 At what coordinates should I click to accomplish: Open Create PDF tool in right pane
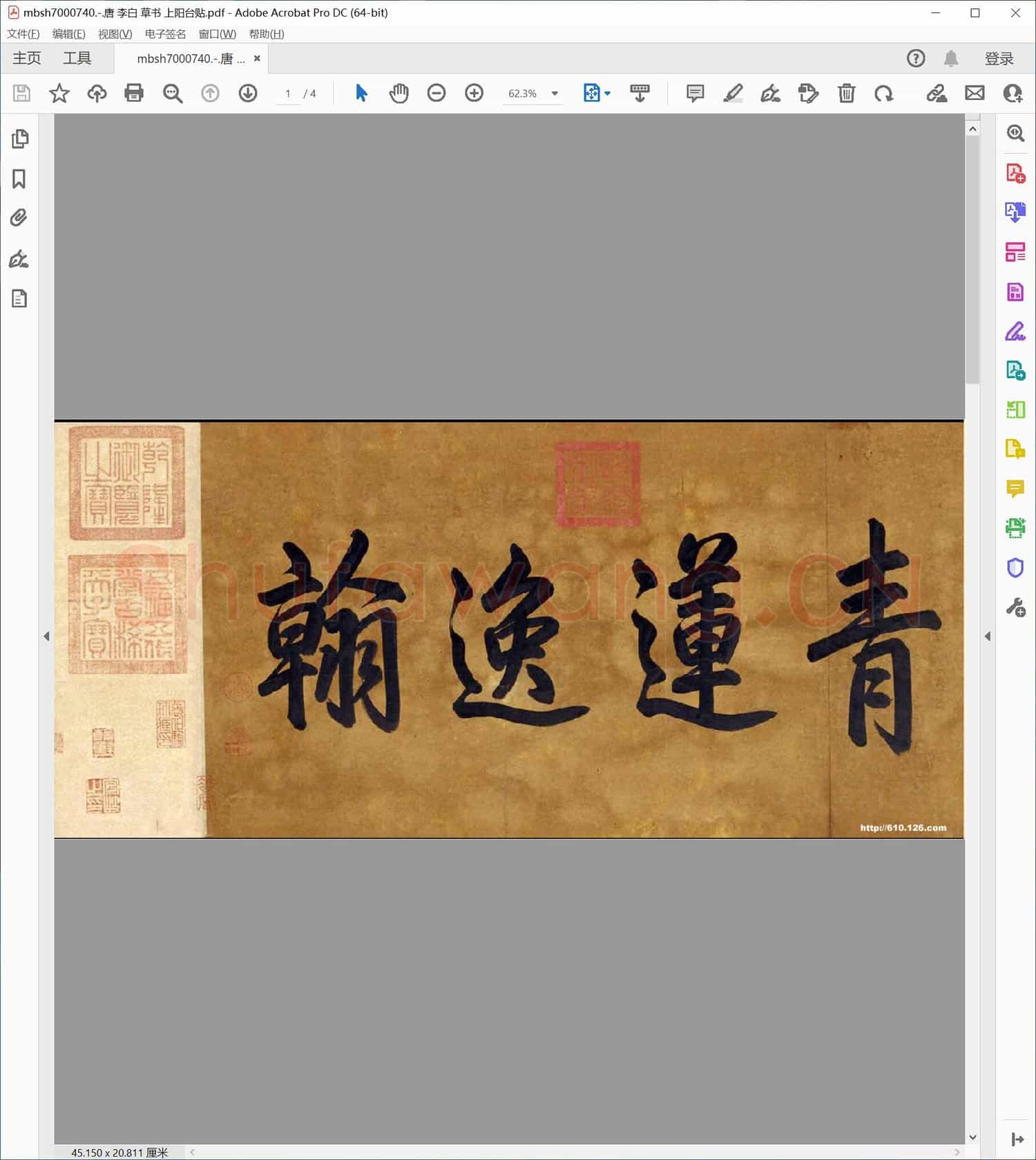(1015, 173)
